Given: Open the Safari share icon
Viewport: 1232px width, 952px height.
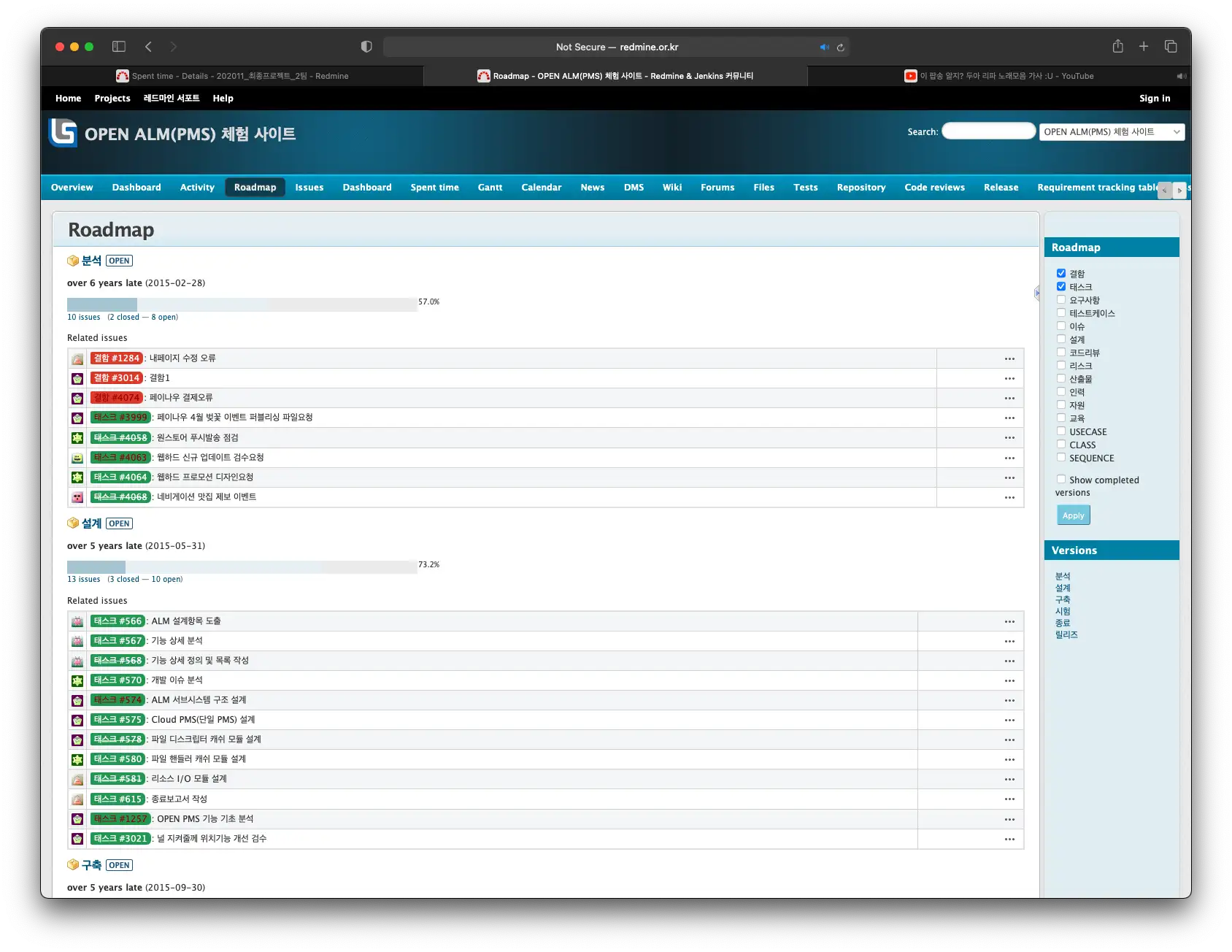Looking at the screenshot, I should (x=1117, y=46).
